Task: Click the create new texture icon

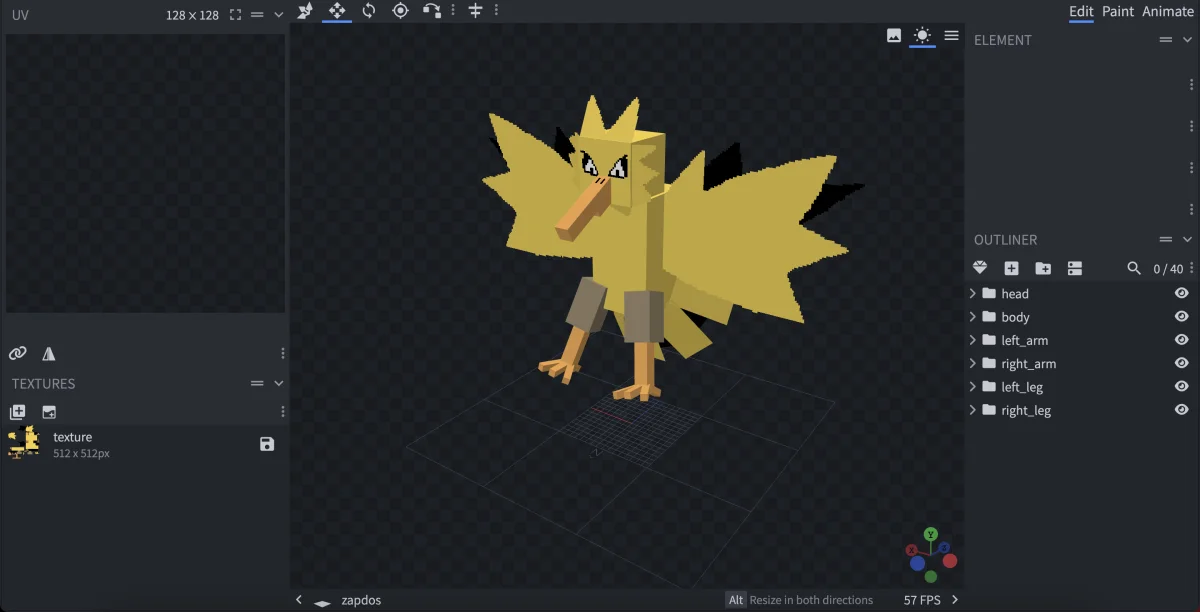Action: 49,412
